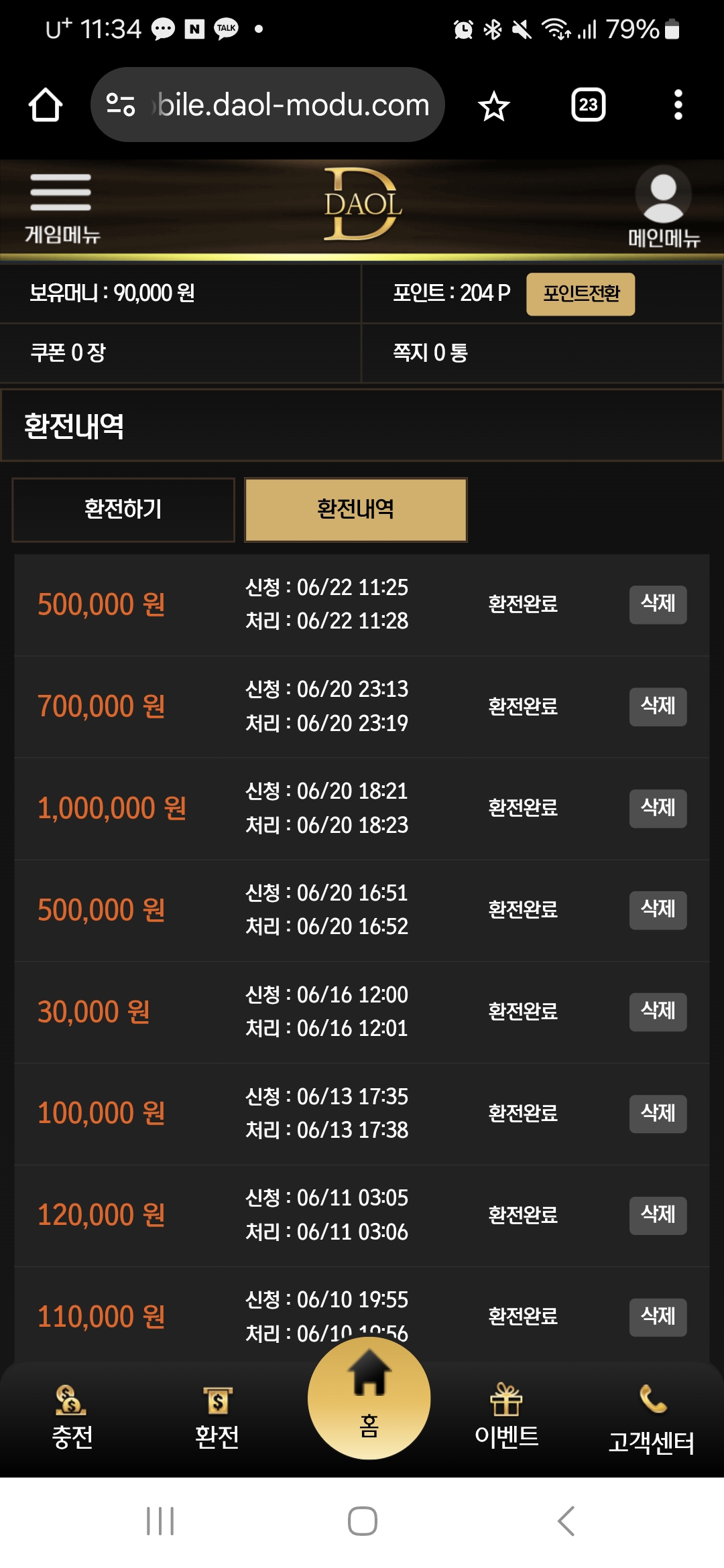This screenshot has height=1568, width=724.
Task: Click the 포인트전환 button
Action: [581, 293]
